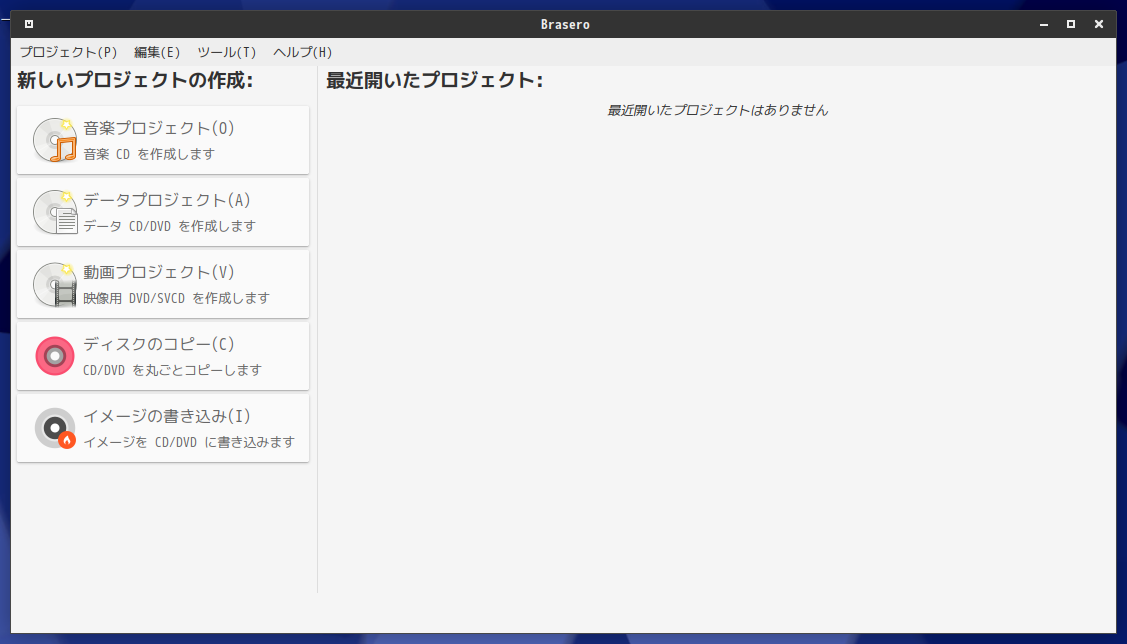Click the window menu icon in title bar
Image resolution: width=1127 pixels, height=644 pixels.
(x=29, y=24)
